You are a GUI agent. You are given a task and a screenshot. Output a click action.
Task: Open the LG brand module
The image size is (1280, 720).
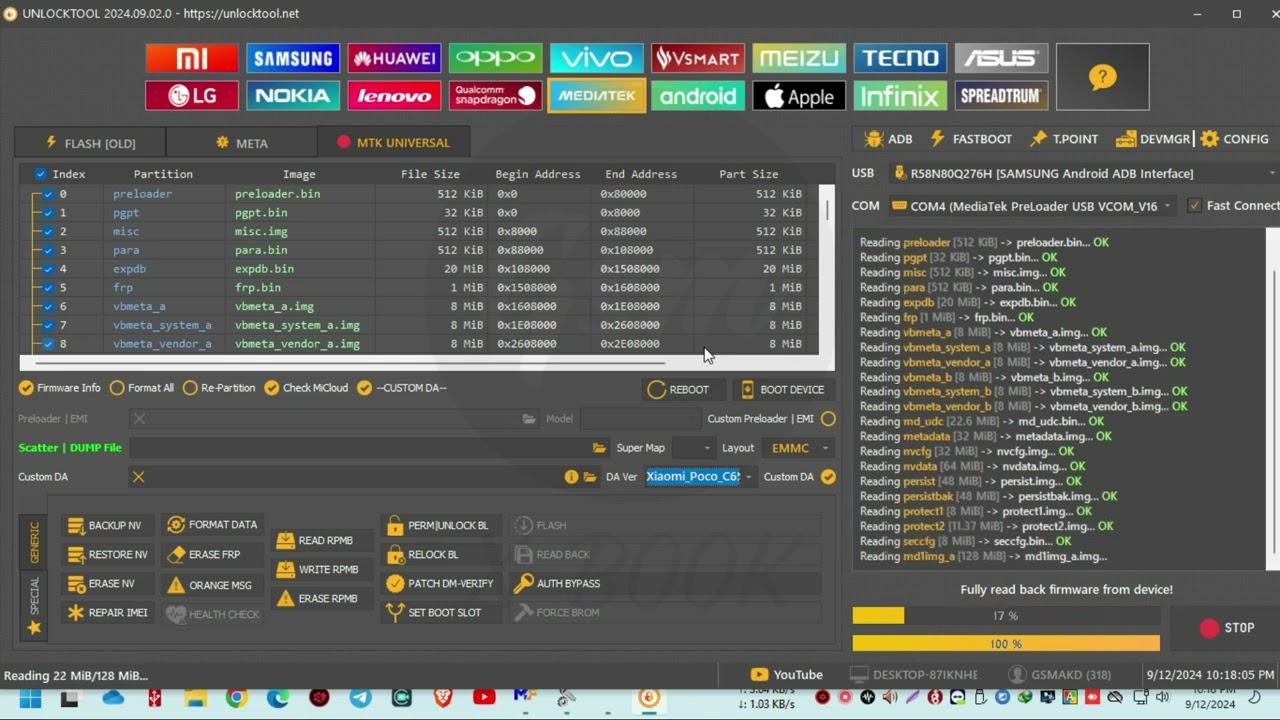192,96
